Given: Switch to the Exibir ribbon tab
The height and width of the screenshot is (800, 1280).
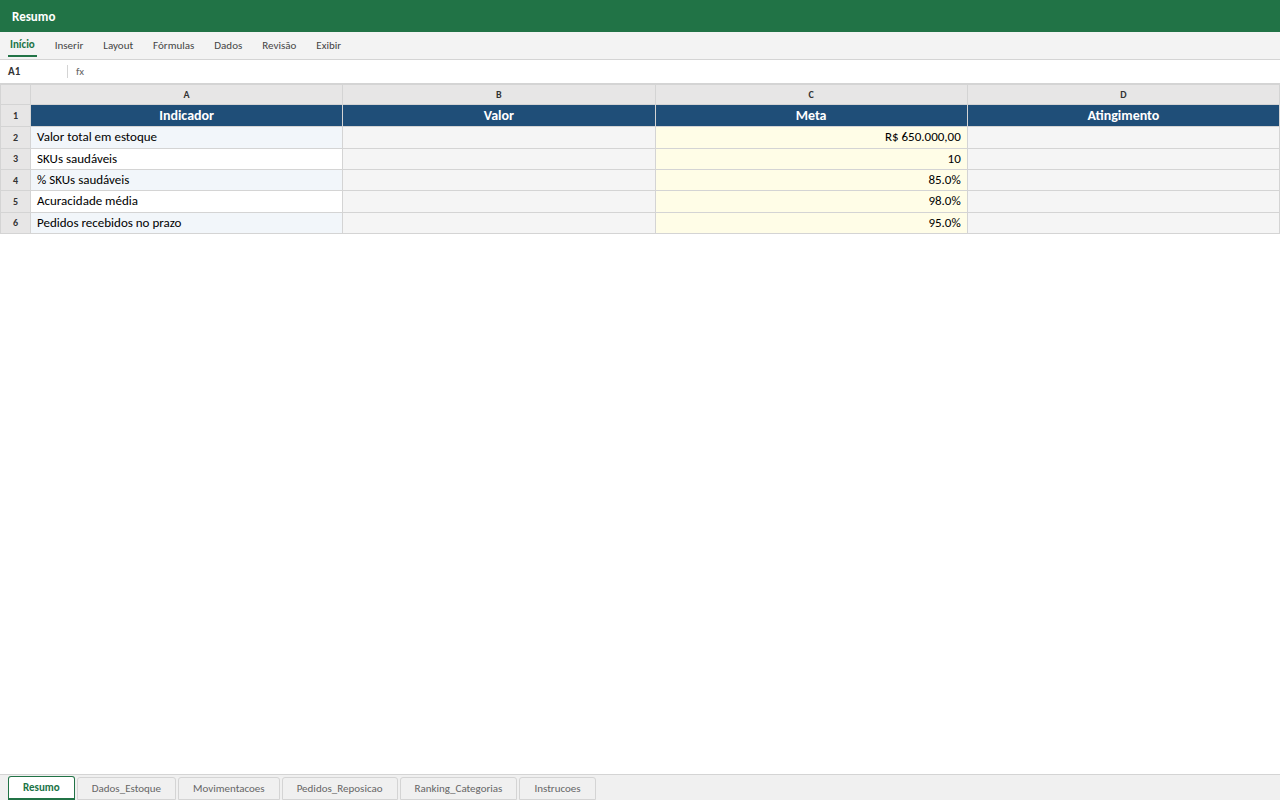Looking at the screenshot, I should coord(328,46).
